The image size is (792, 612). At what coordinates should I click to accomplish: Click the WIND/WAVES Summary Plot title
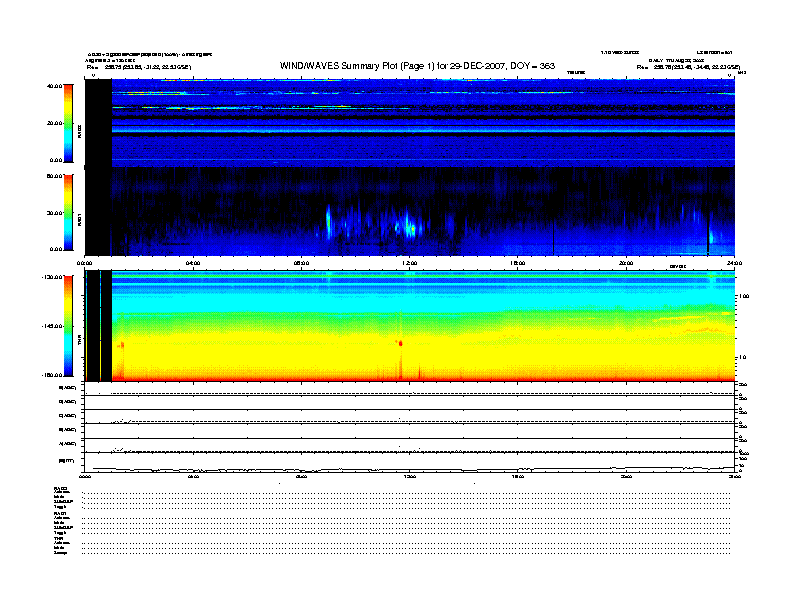[417, 66]
